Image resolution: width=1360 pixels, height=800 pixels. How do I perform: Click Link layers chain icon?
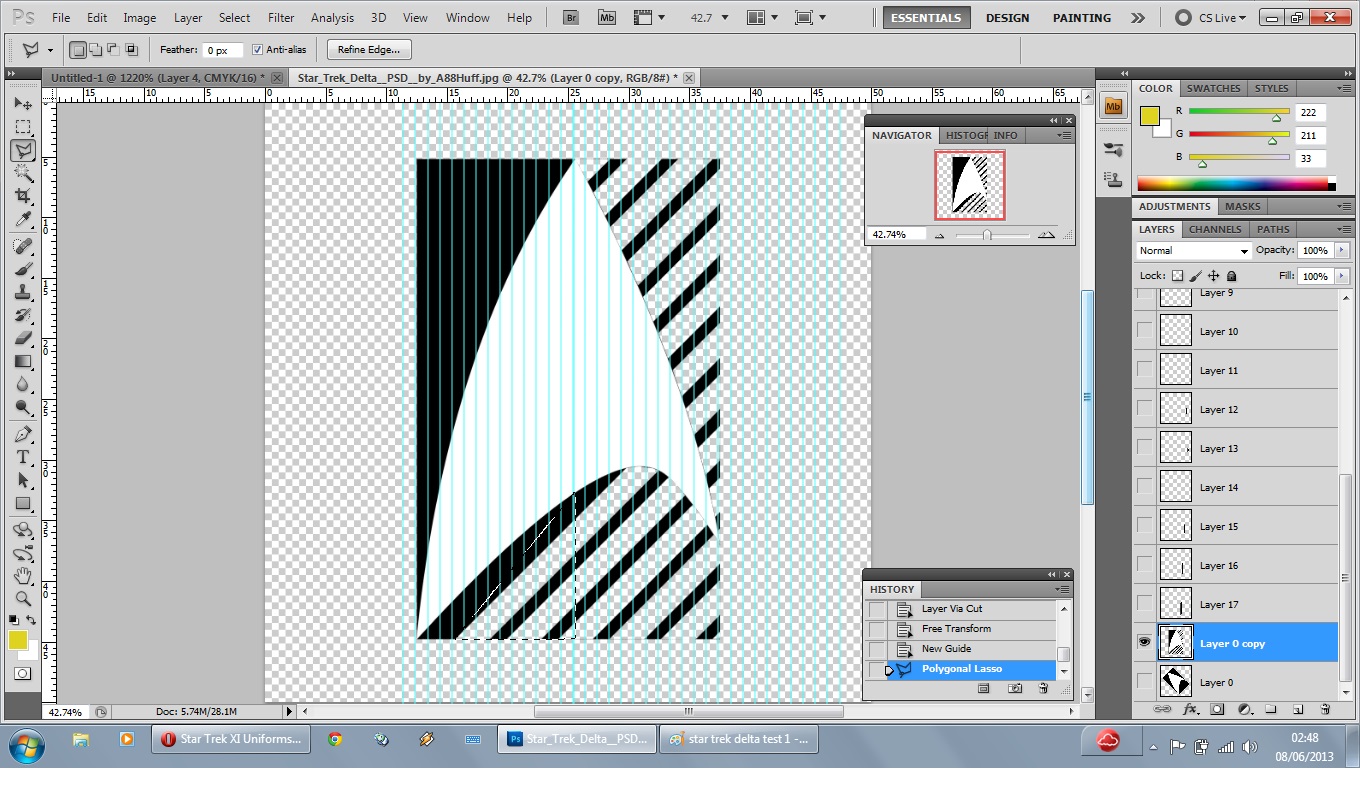click(1162, 709)
